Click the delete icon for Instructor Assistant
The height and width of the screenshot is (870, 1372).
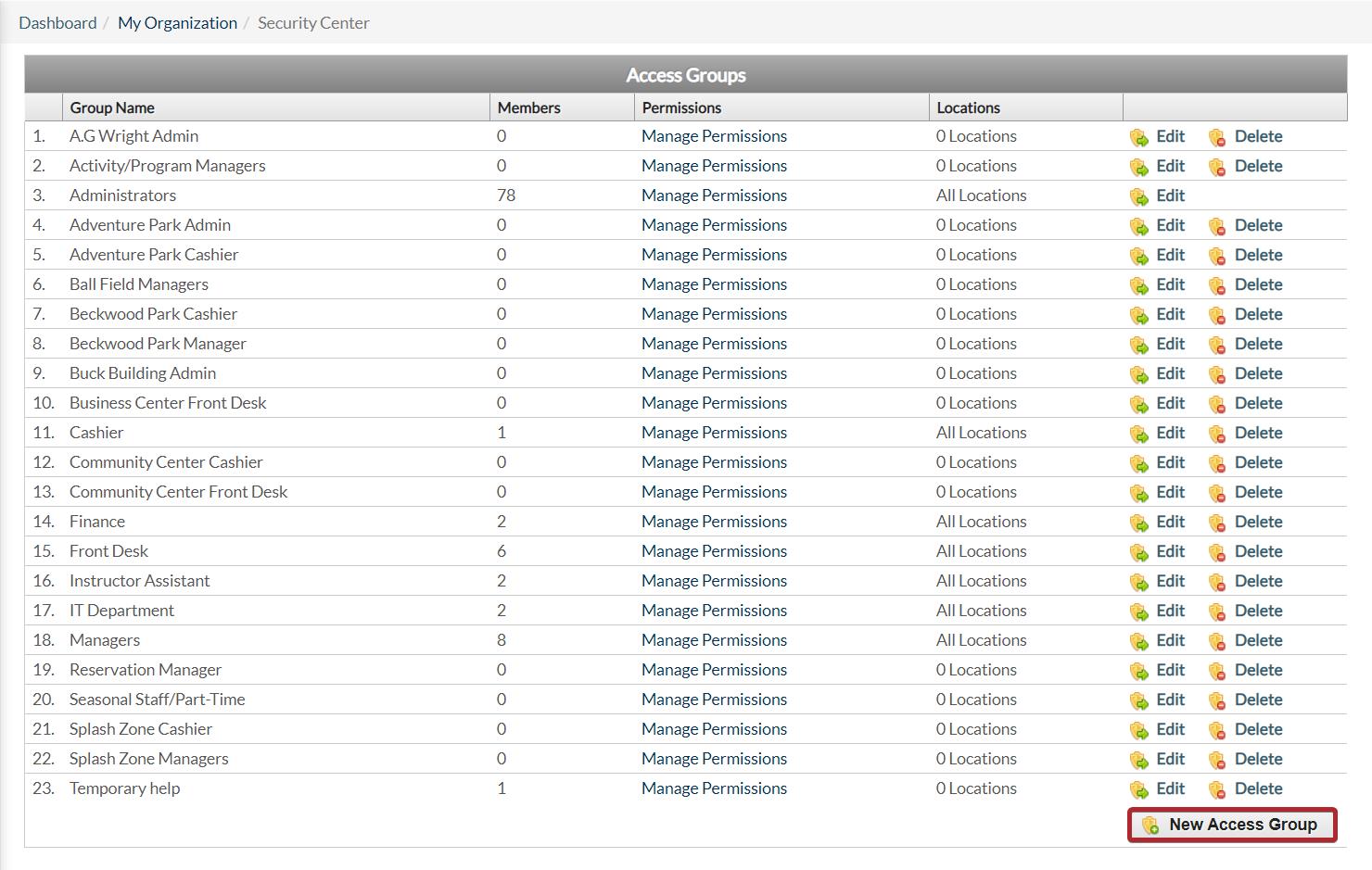click(1217, 583)
